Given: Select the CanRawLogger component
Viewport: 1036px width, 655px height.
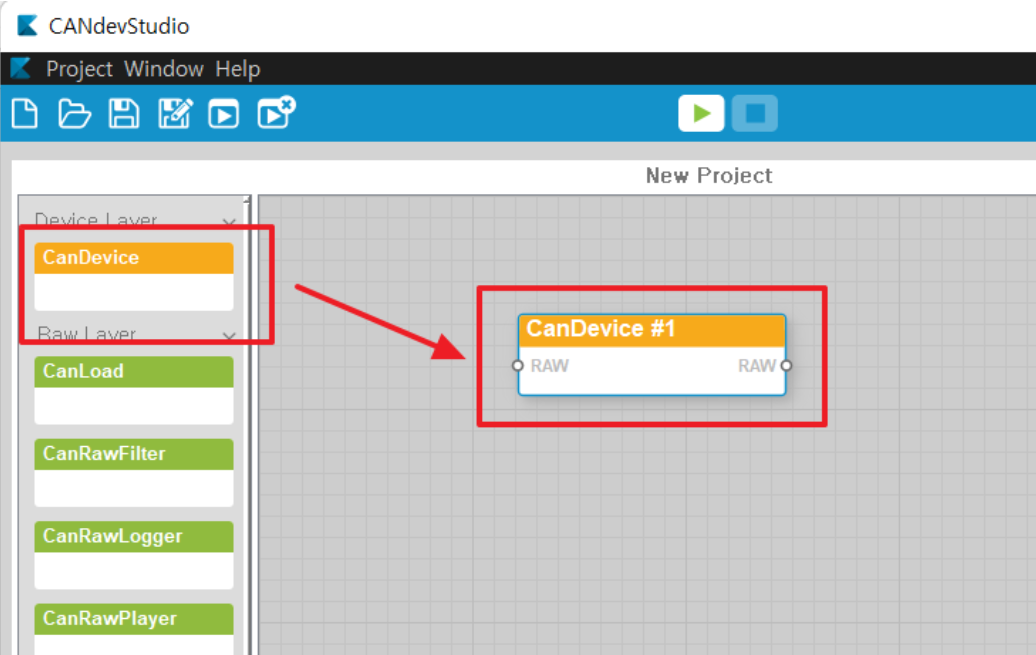Looking at the screenshot, I should [x=134, y=537].
